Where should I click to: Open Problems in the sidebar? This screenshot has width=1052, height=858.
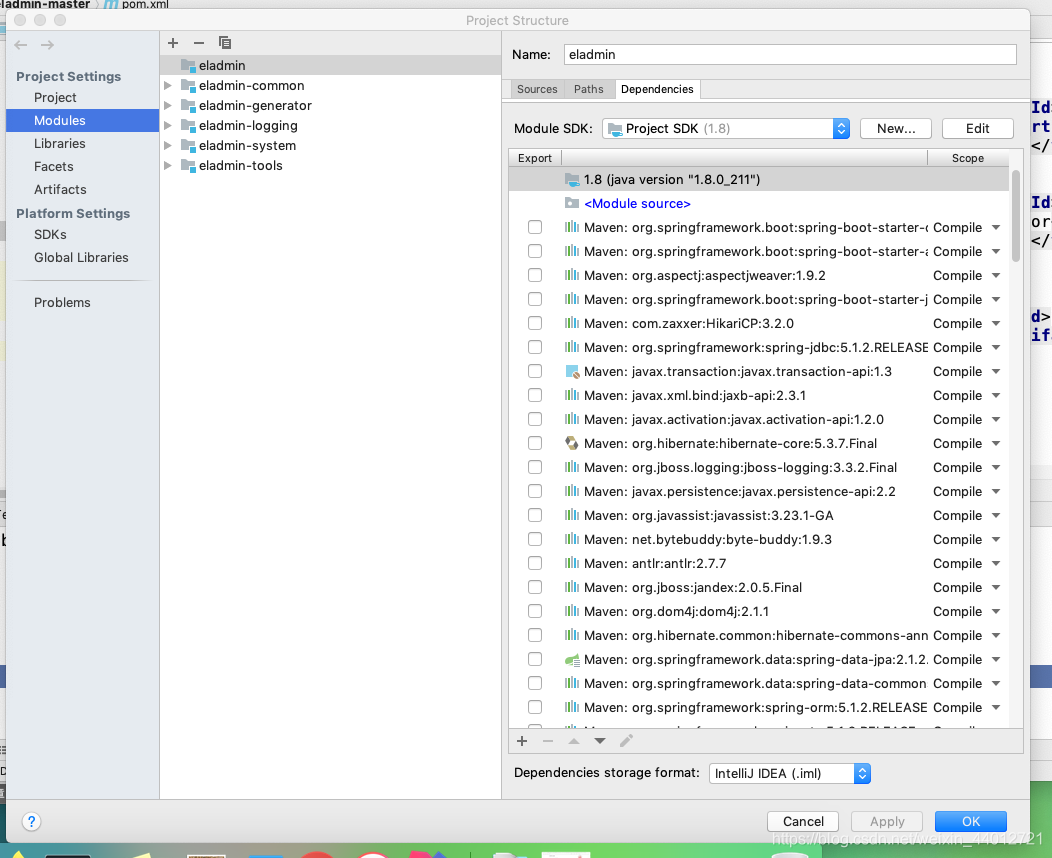click(62, 303)
